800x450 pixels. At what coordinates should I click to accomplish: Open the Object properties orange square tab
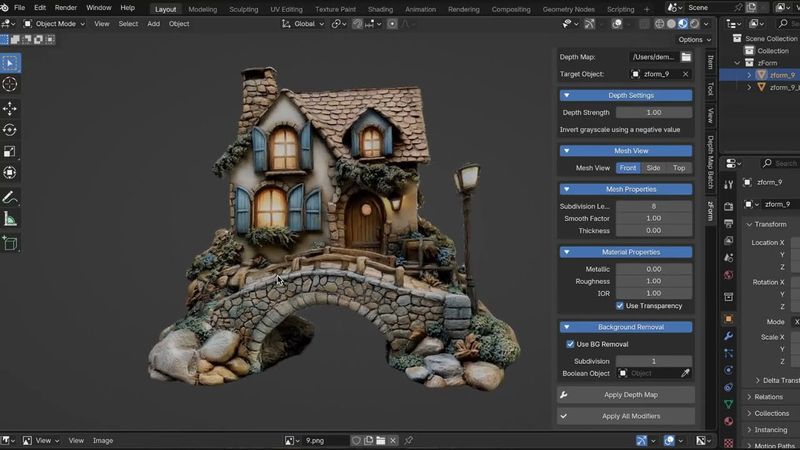pyautogui.click(x=729, y=319)
